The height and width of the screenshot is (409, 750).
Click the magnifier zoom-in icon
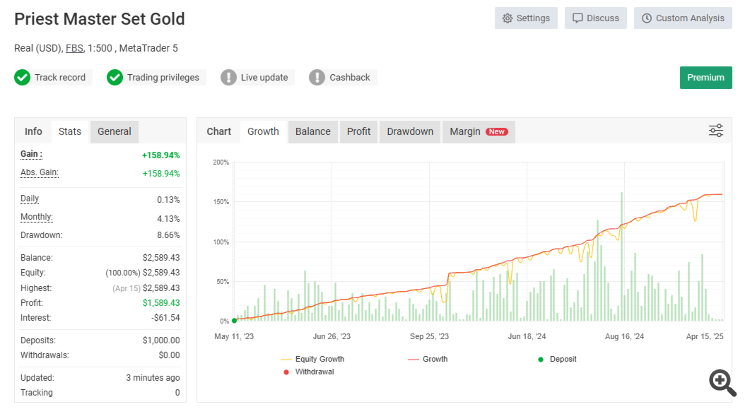(x=722, y=382)
